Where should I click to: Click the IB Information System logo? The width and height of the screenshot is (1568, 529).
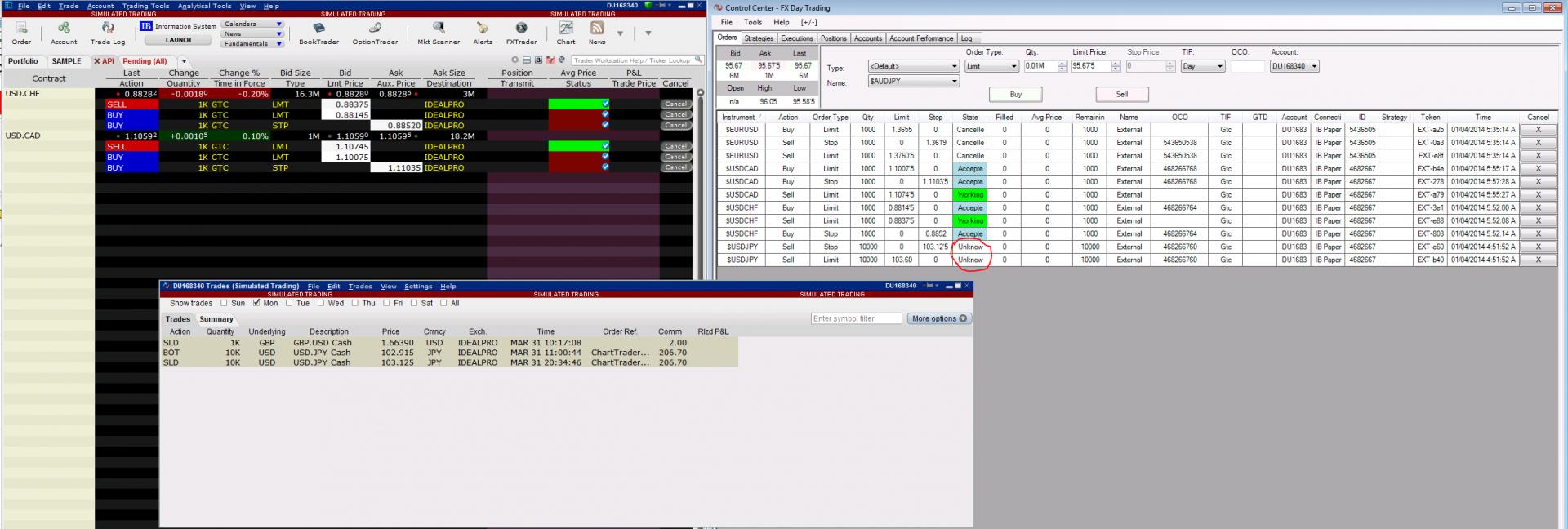146,26
